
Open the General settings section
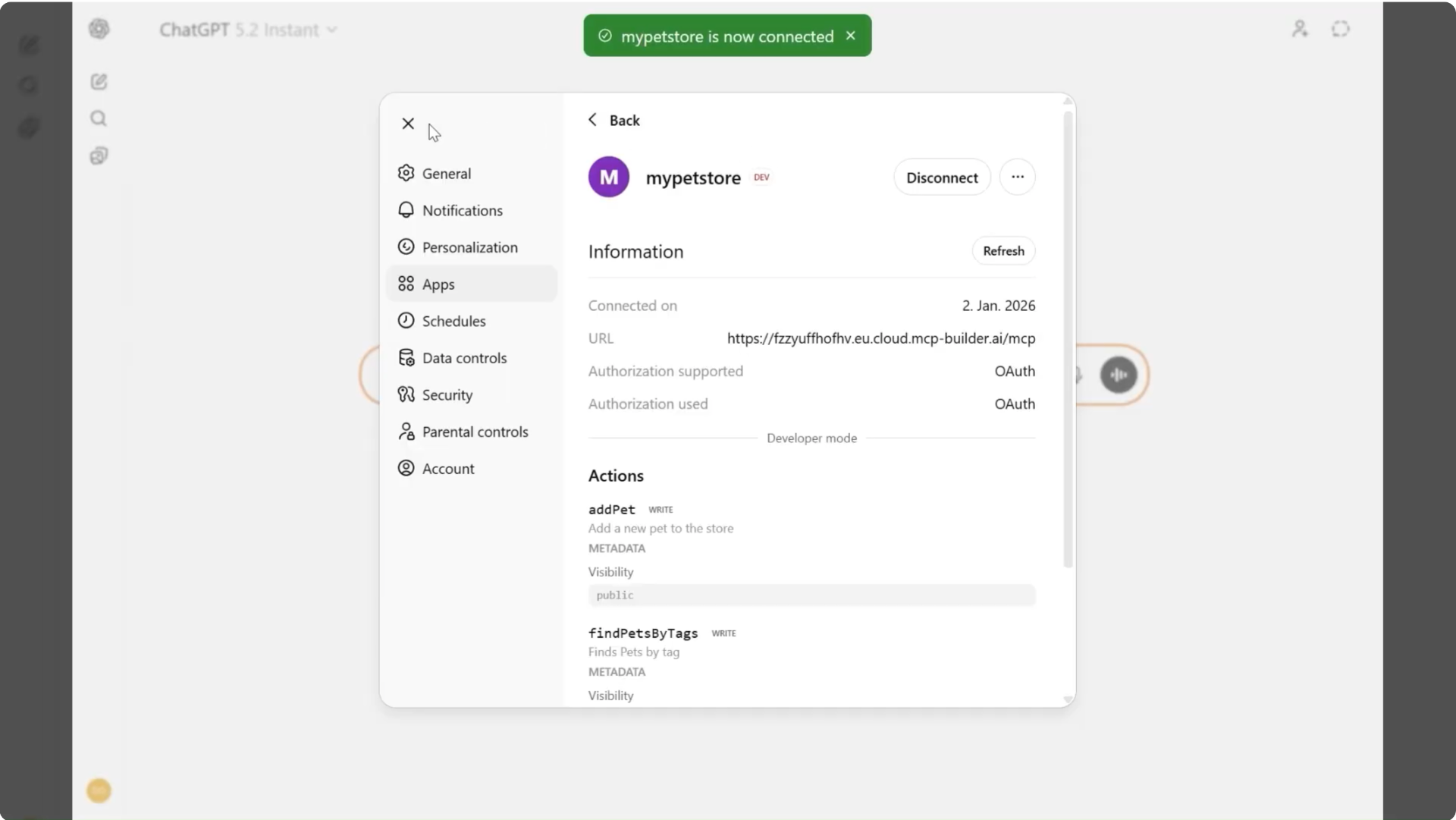click(446, 174)
